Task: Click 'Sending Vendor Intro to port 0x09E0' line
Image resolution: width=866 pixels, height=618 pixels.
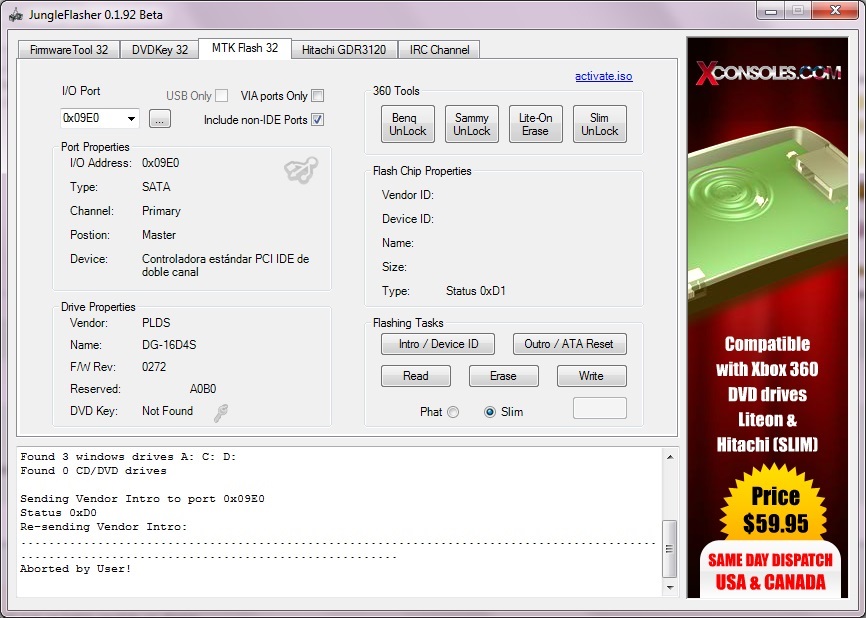Action: [x=142, y=499]
